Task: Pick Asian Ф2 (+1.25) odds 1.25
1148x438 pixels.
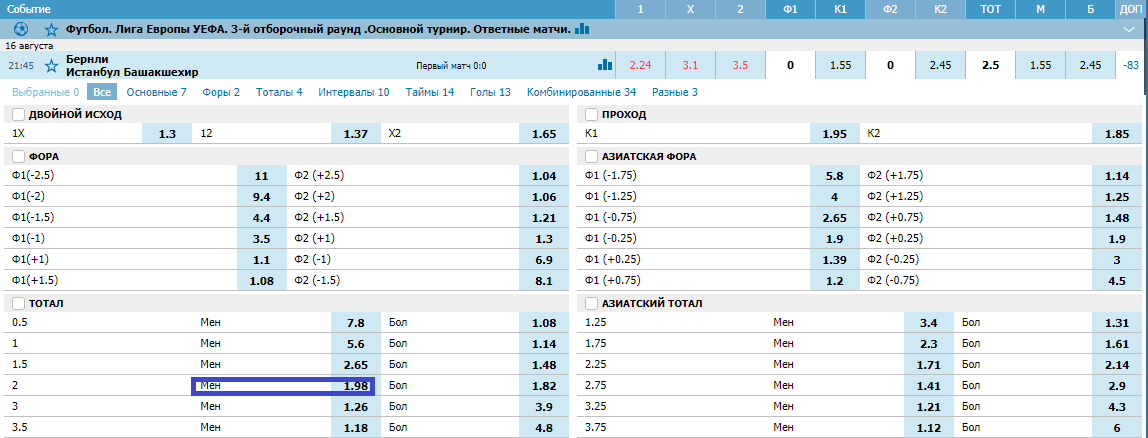Action: coord(1117,196)
